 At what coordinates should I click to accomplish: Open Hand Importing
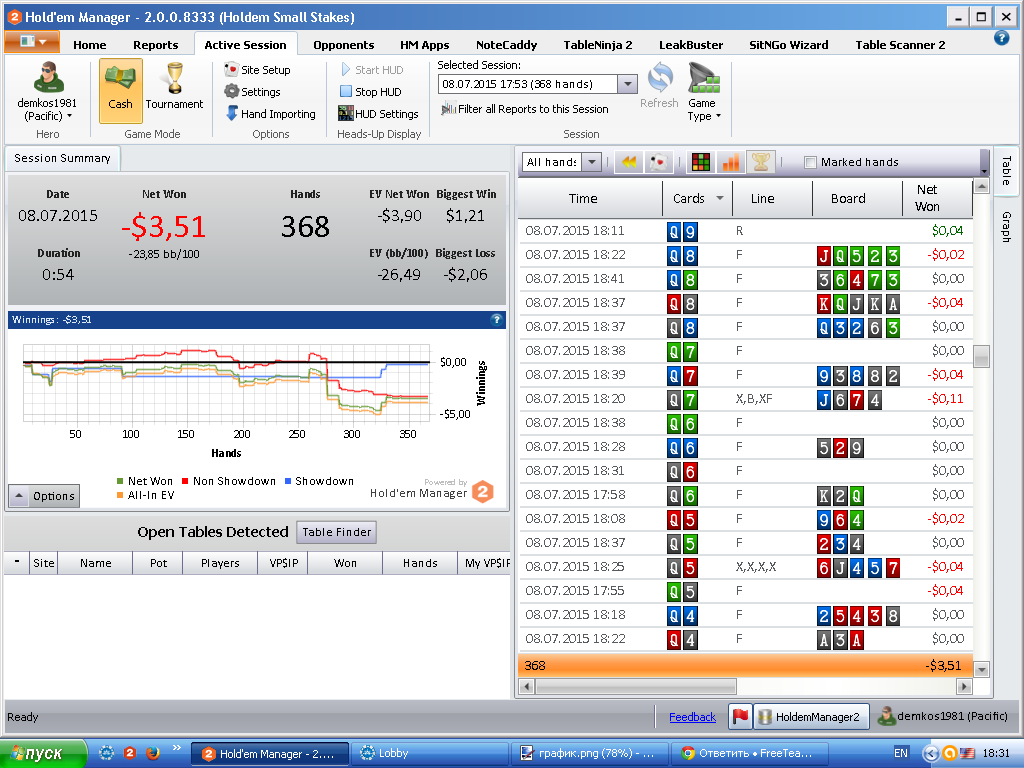click(x=270, y=114)
